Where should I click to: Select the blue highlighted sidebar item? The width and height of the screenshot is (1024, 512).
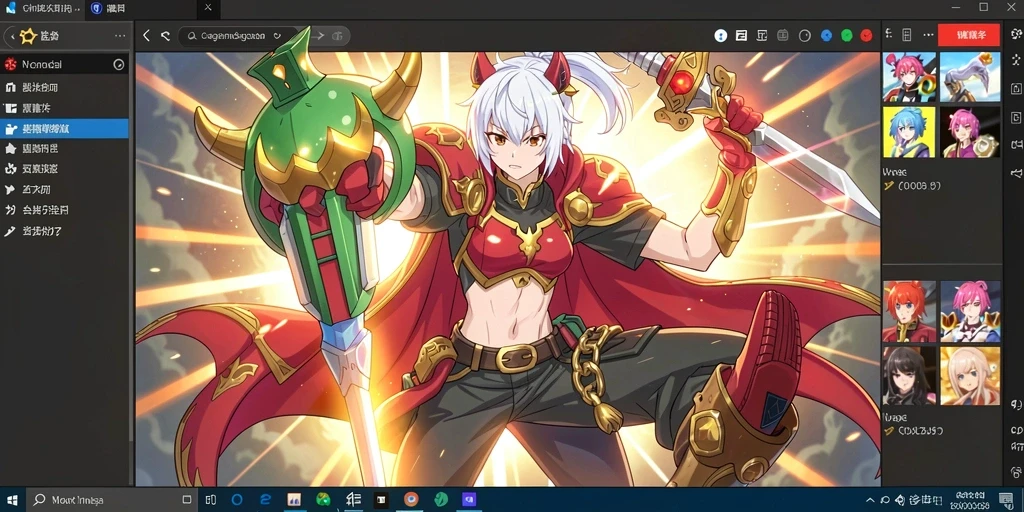click(64, 129)
